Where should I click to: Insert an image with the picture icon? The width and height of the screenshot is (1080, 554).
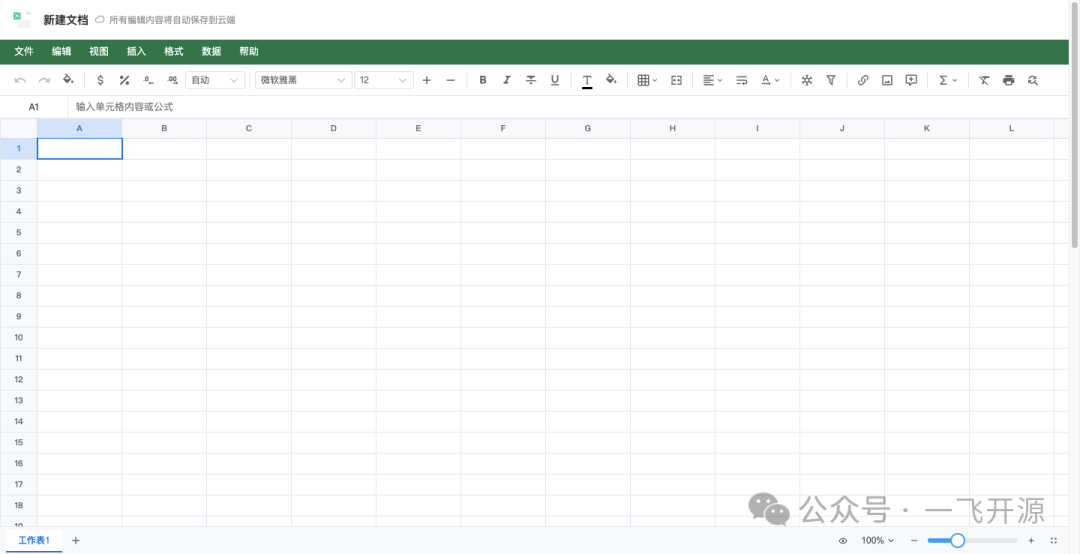click(887, 80)
